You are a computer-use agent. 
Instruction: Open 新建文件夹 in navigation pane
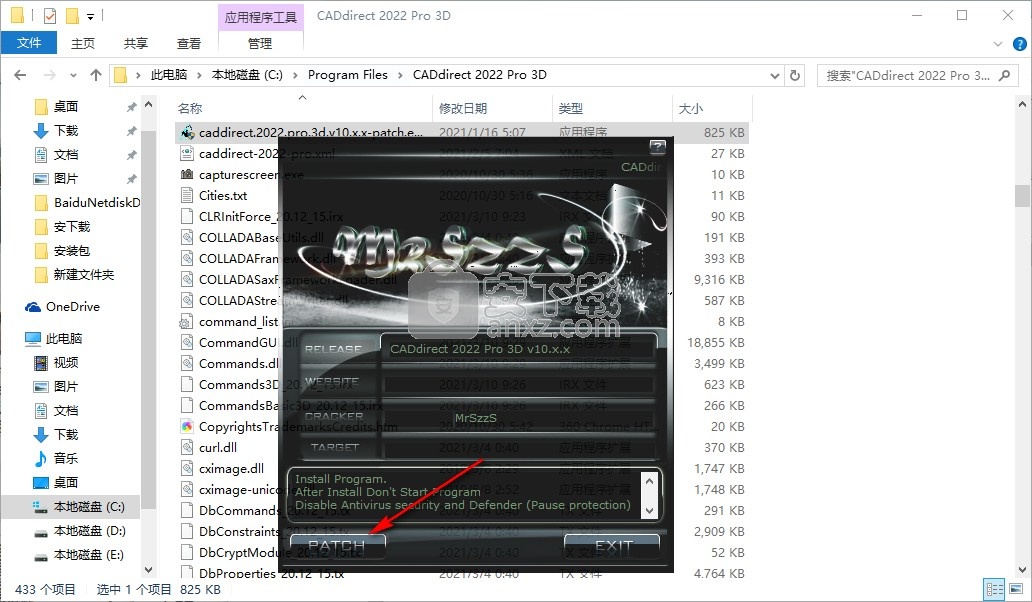pos(84,274)
